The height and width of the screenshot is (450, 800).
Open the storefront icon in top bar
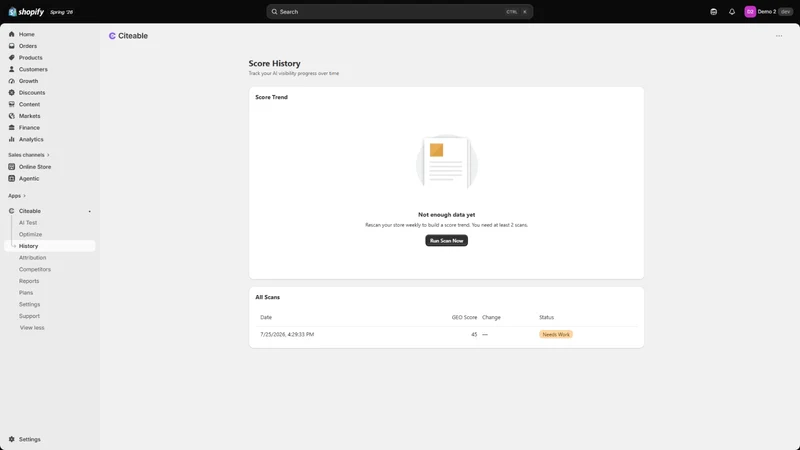713,12
